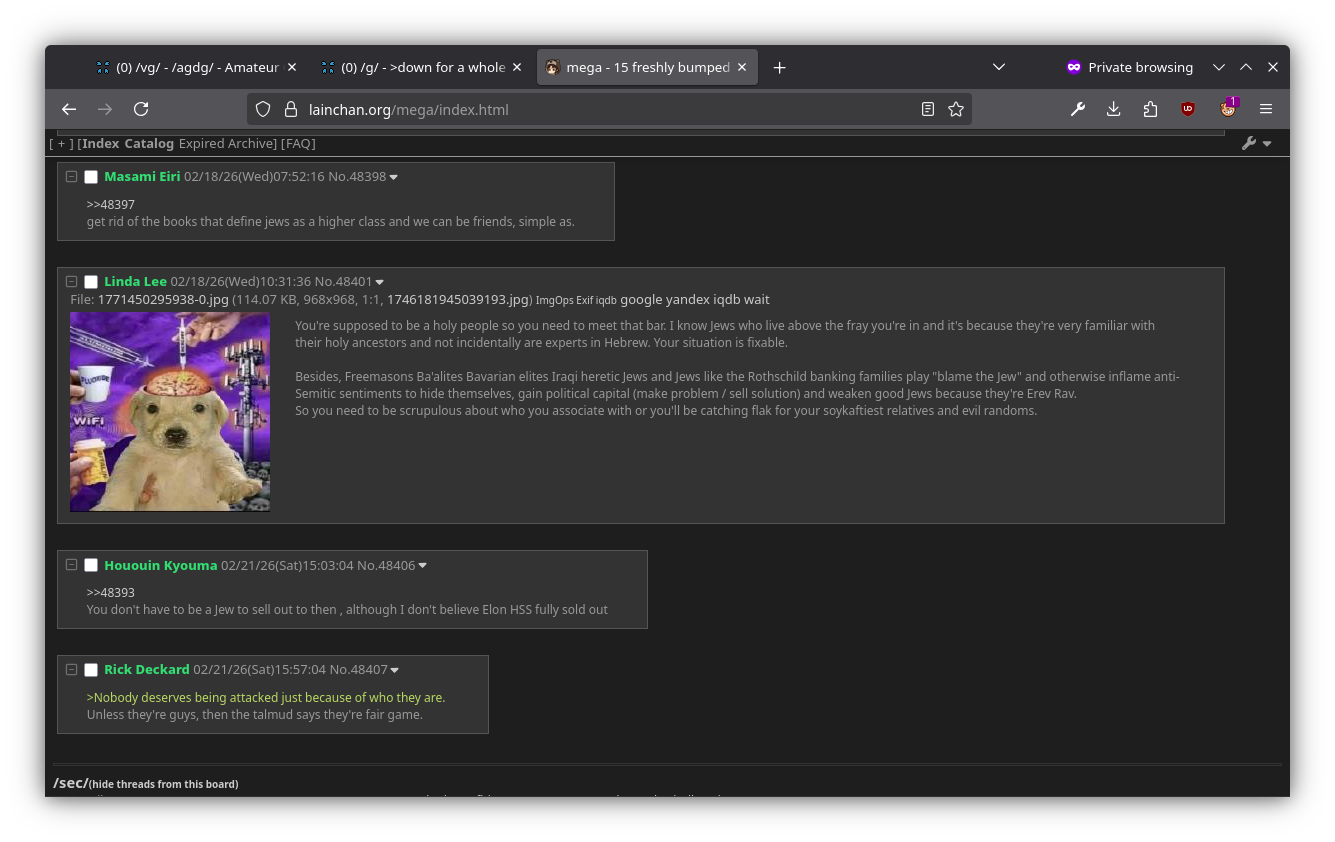
Task: Open the file link 1771450295938-0.jpg
Action: pos(163,300)
